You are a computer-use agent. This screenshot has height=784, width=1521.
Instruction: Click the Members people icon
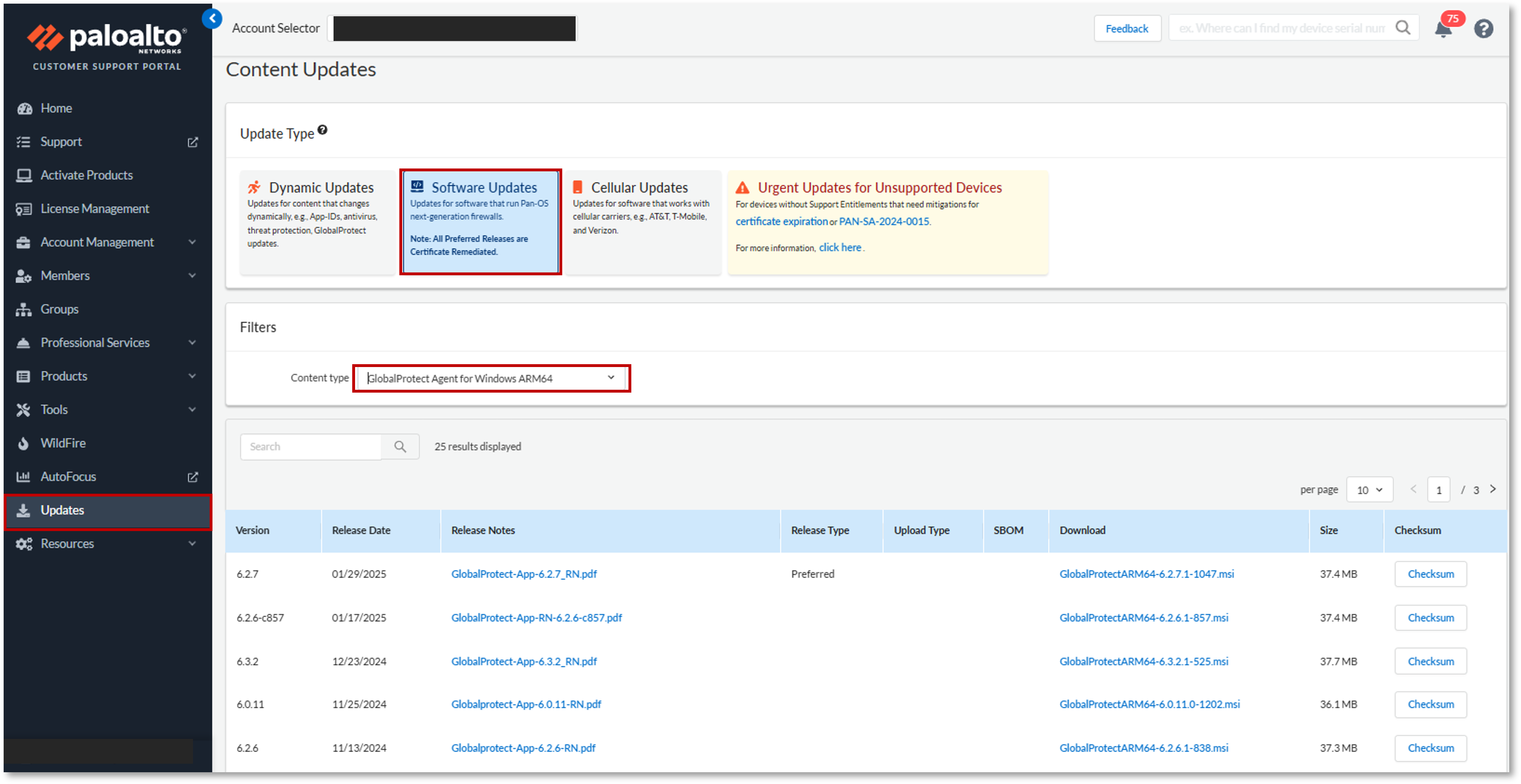coord(24,276)
